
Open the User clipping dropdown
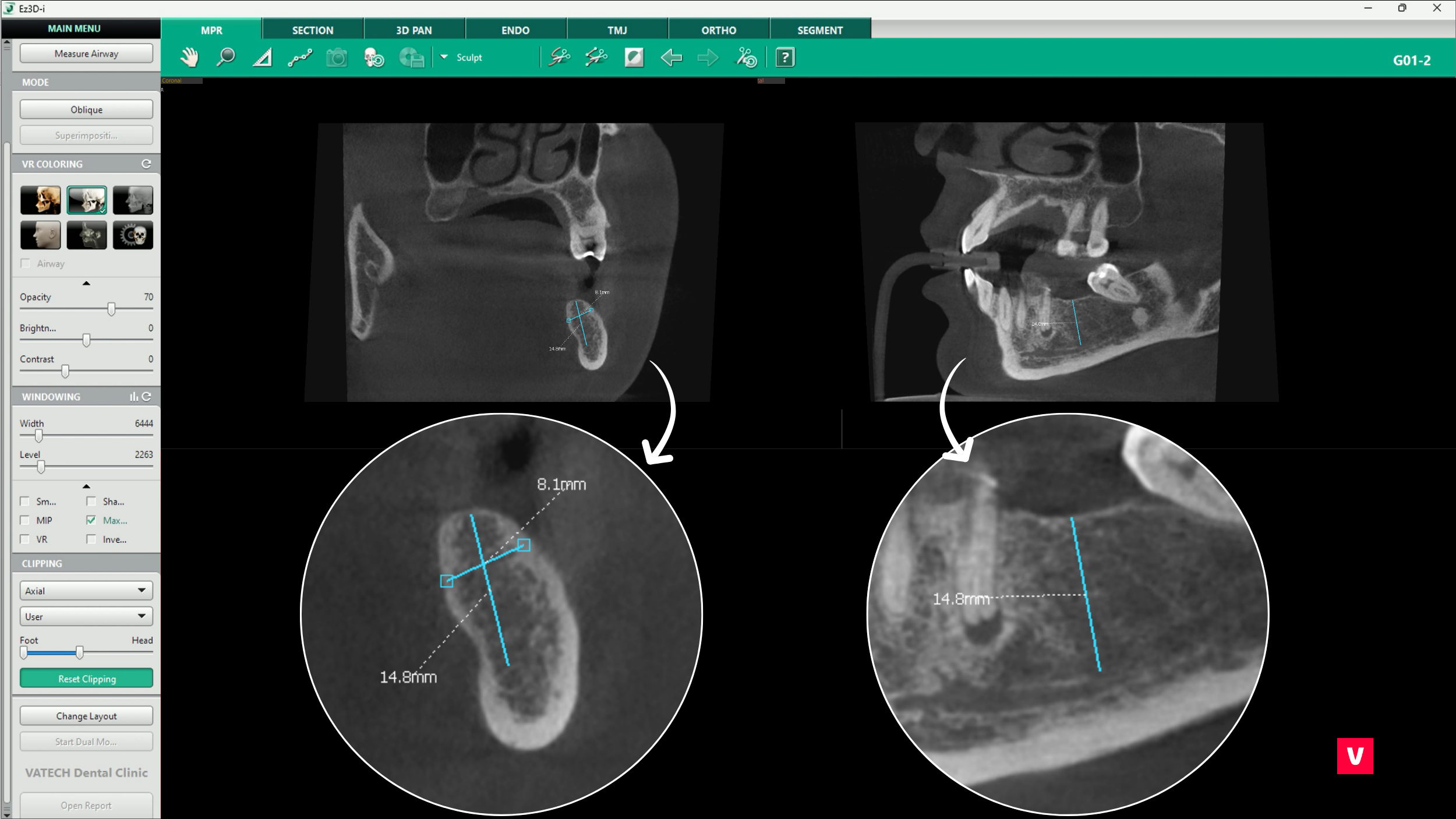(x=86, y=616)
